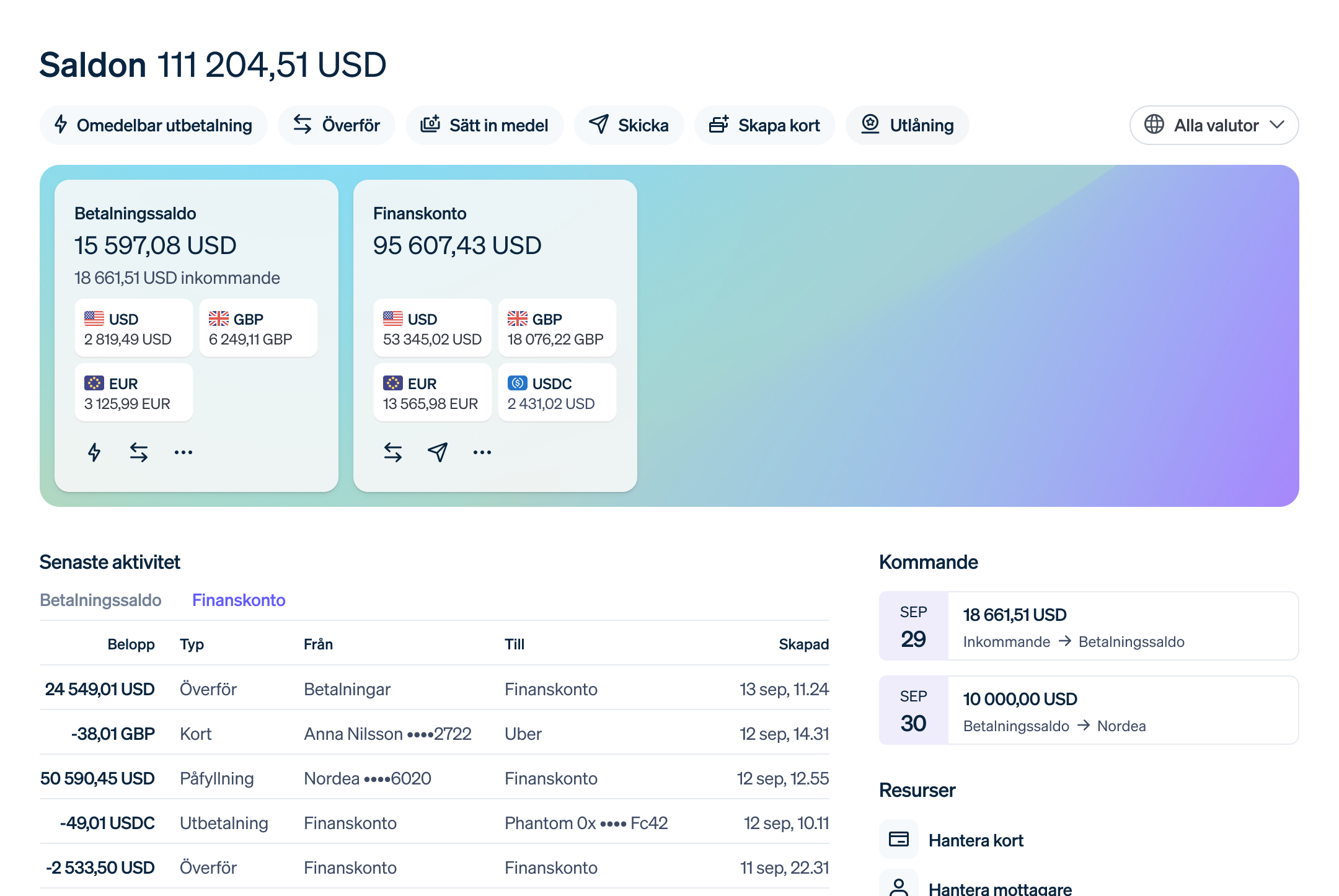Open the Alla valutor dropdown
The height and width of the screenshot is (896, 1339).
[x=1214, y=125]
